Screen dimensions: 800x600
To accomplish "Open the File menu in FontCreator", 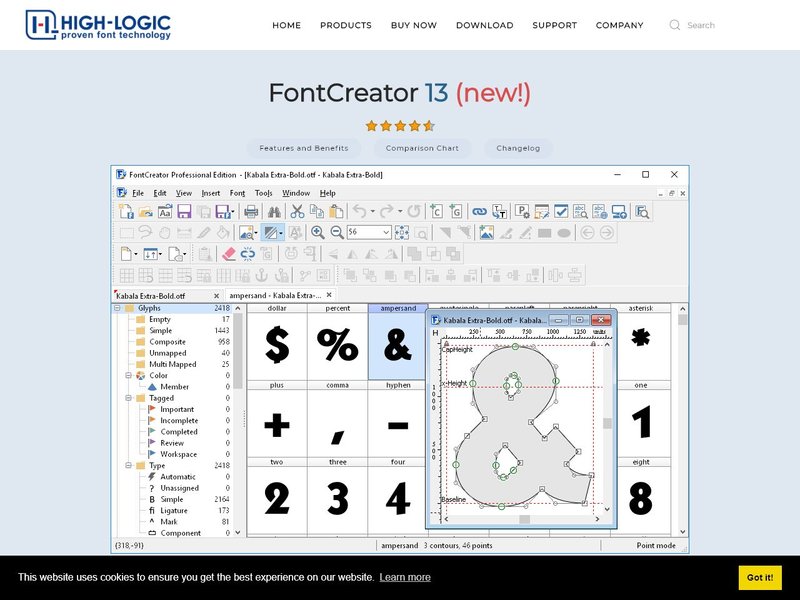I will coord(138,193).
